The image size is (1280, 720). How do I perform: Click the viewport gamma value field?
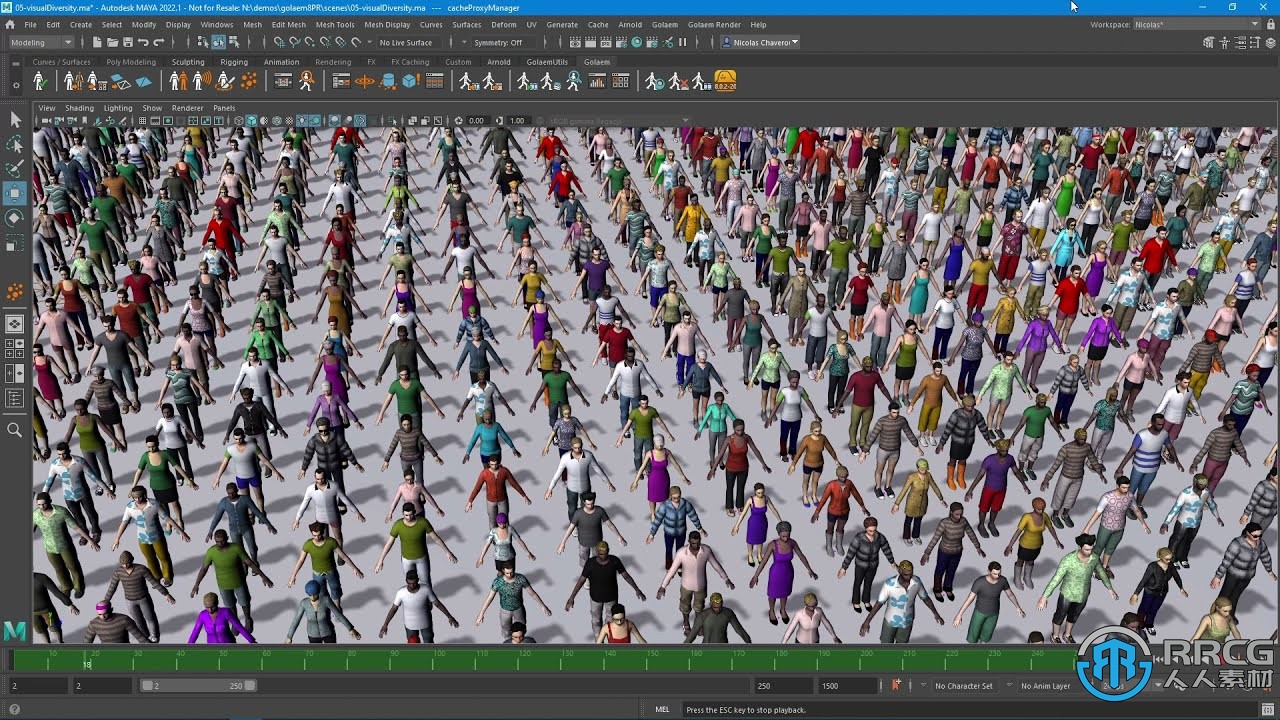[x=517, y=121]
